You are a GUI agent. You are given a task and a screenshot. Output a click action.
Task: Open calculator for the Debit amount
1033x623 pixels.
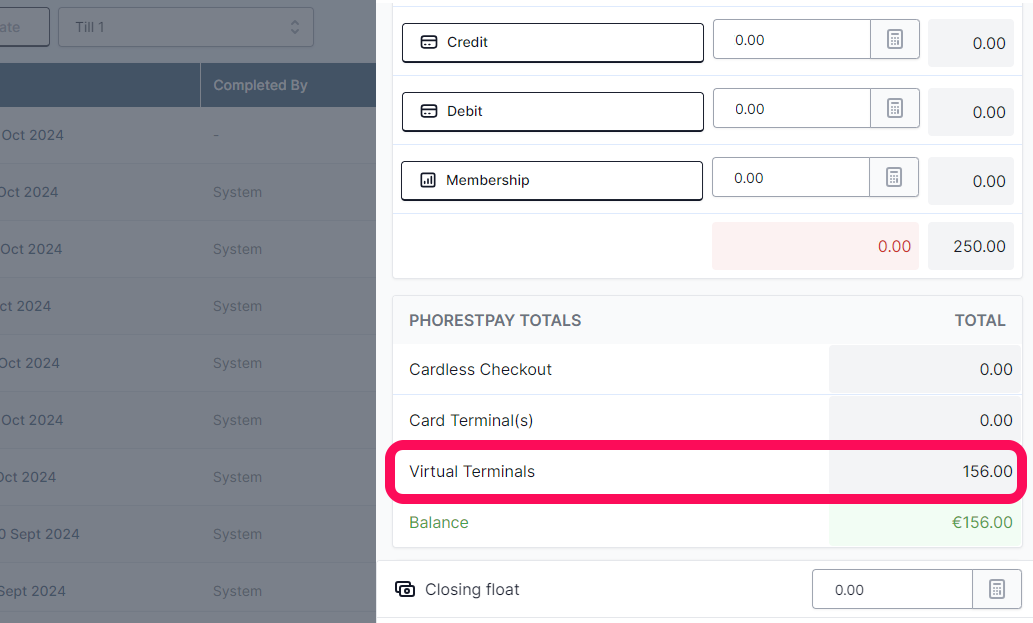[895, 109]
